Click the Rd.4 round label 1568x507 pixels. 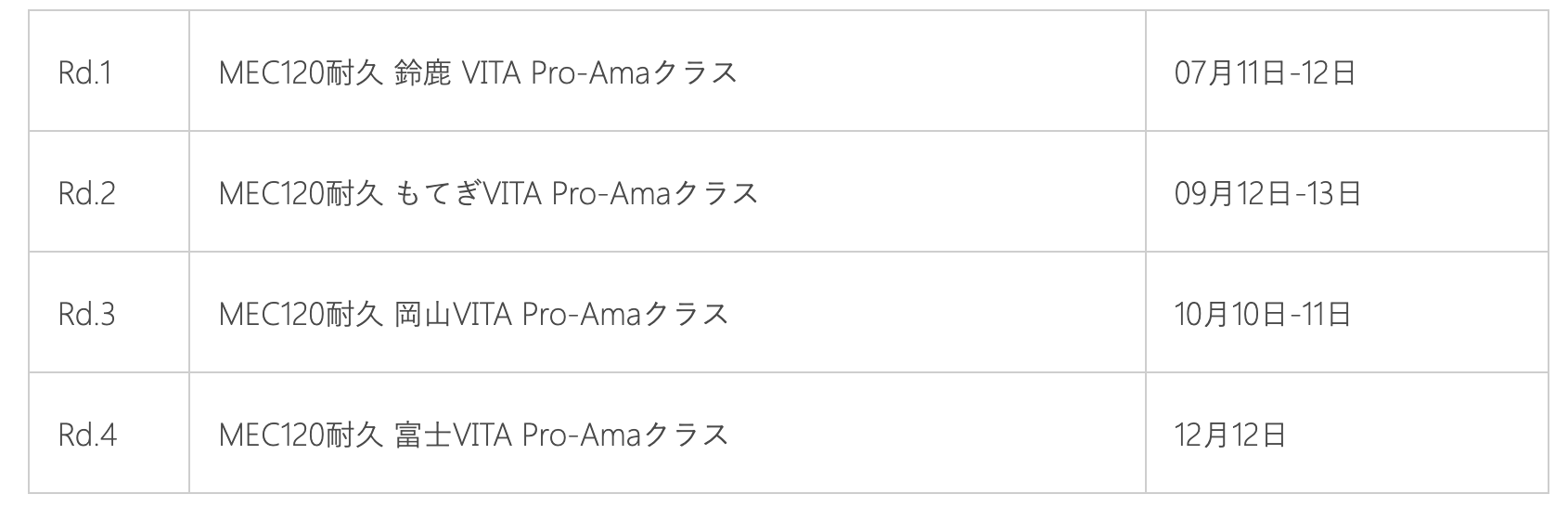coord(87,435)
